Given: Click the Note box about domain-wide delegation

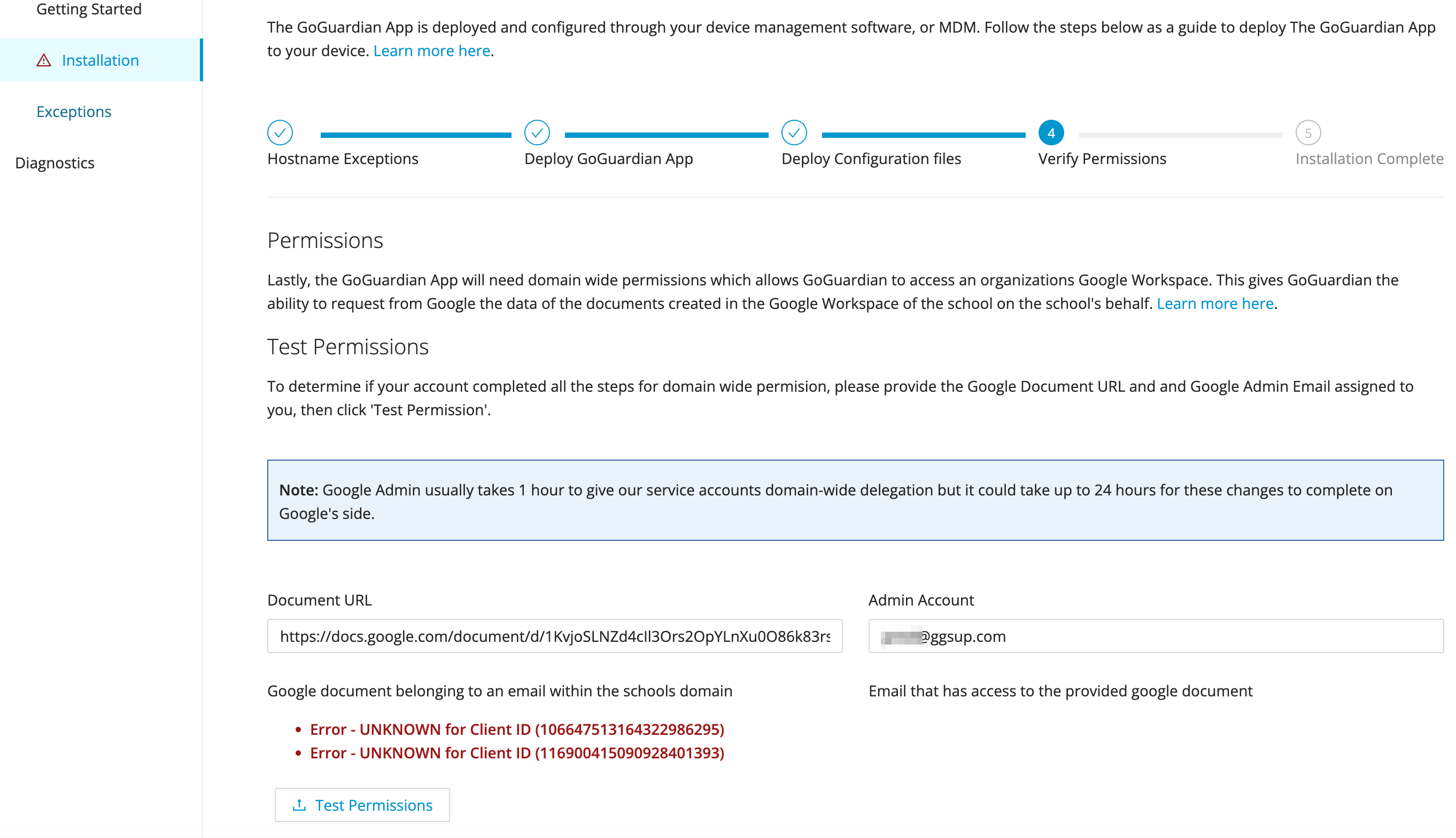Looking at the screenshot, I should pyautogui.click(x=855, y=500).
